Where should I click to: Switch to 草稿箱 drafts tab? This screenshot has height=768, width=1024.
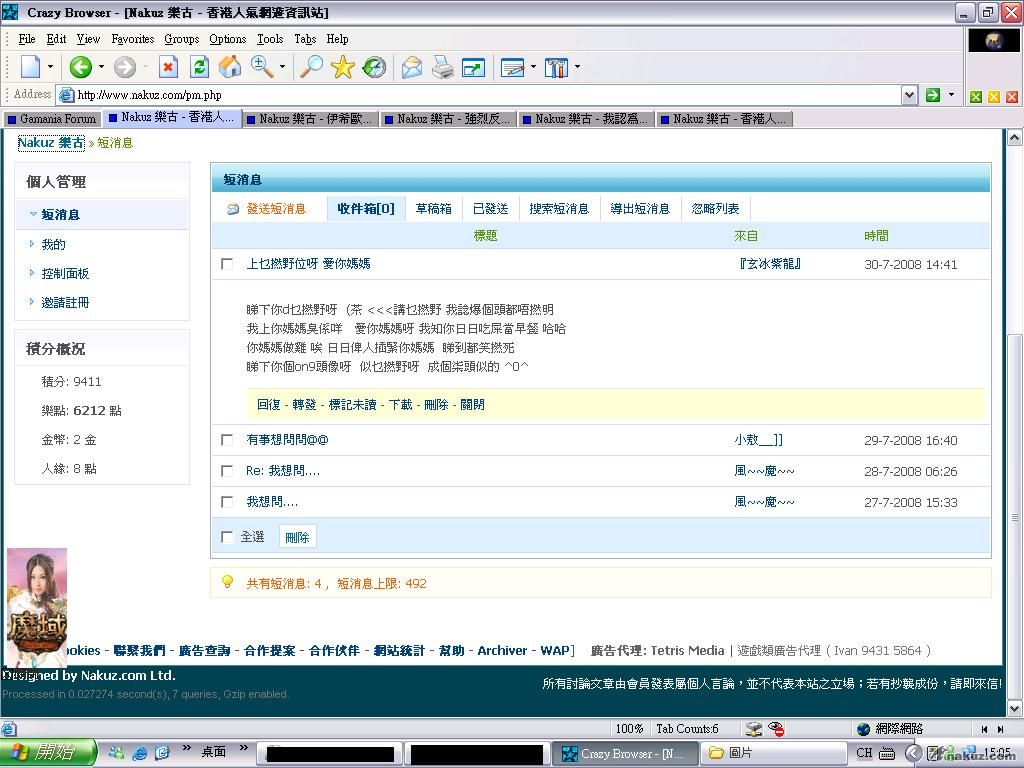(434, 209)
